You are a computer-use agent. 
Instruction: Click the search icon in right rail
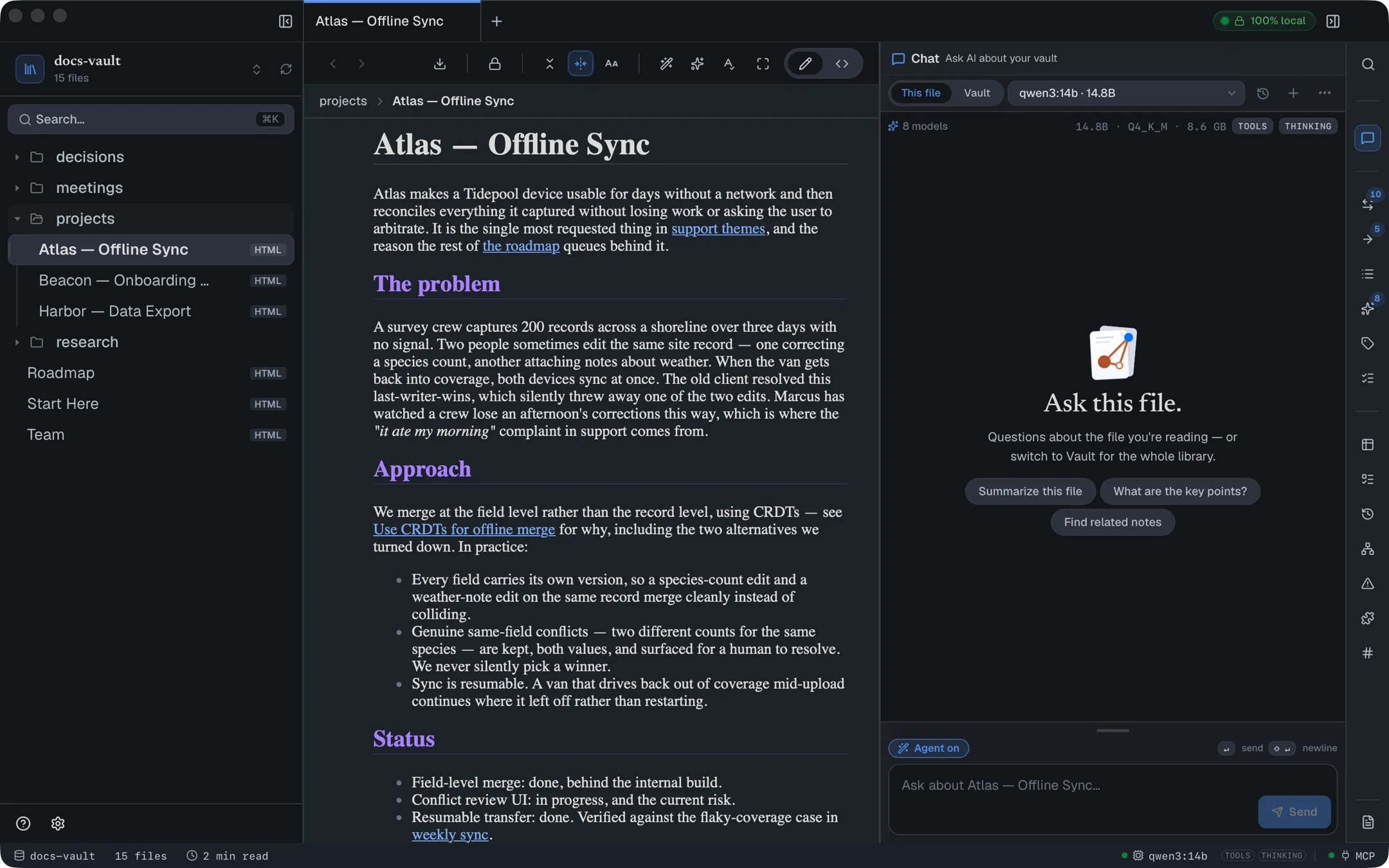[x=1368, y=64]
